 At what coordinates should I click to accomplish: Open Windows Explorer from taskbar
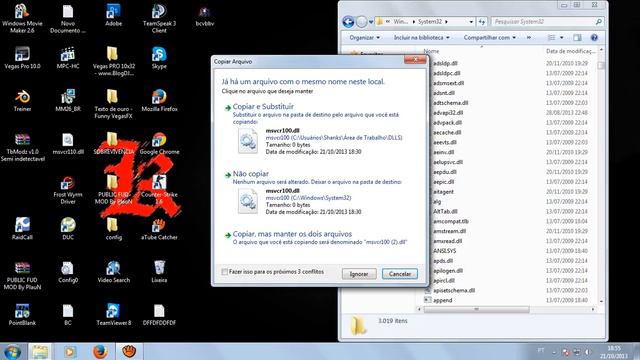pyautogui.click(x=40, y=352)
